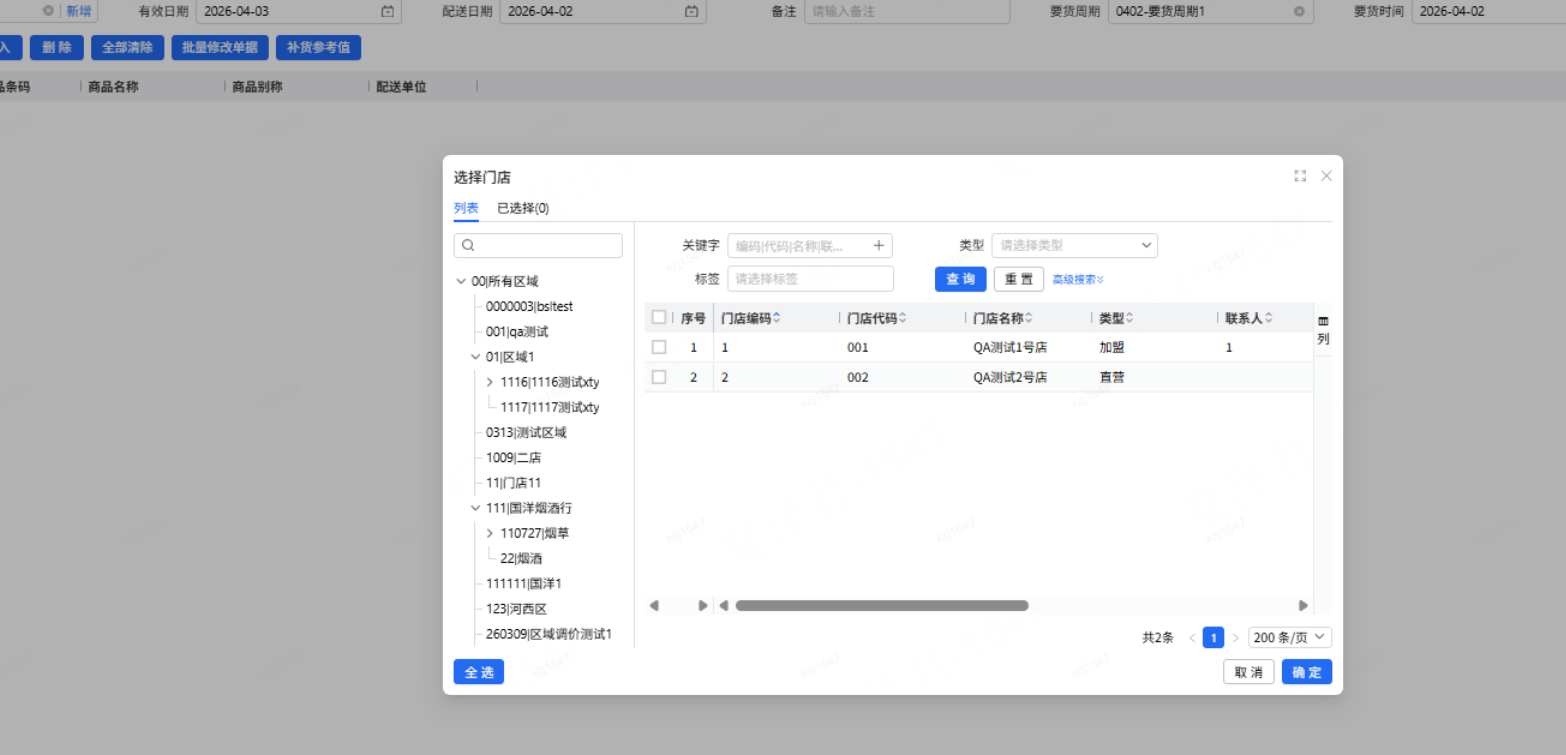Click the fullscreen icon in dialog header
Image resolution: width=1566 pixels, height=755 pixels.
click(1300, 176)
